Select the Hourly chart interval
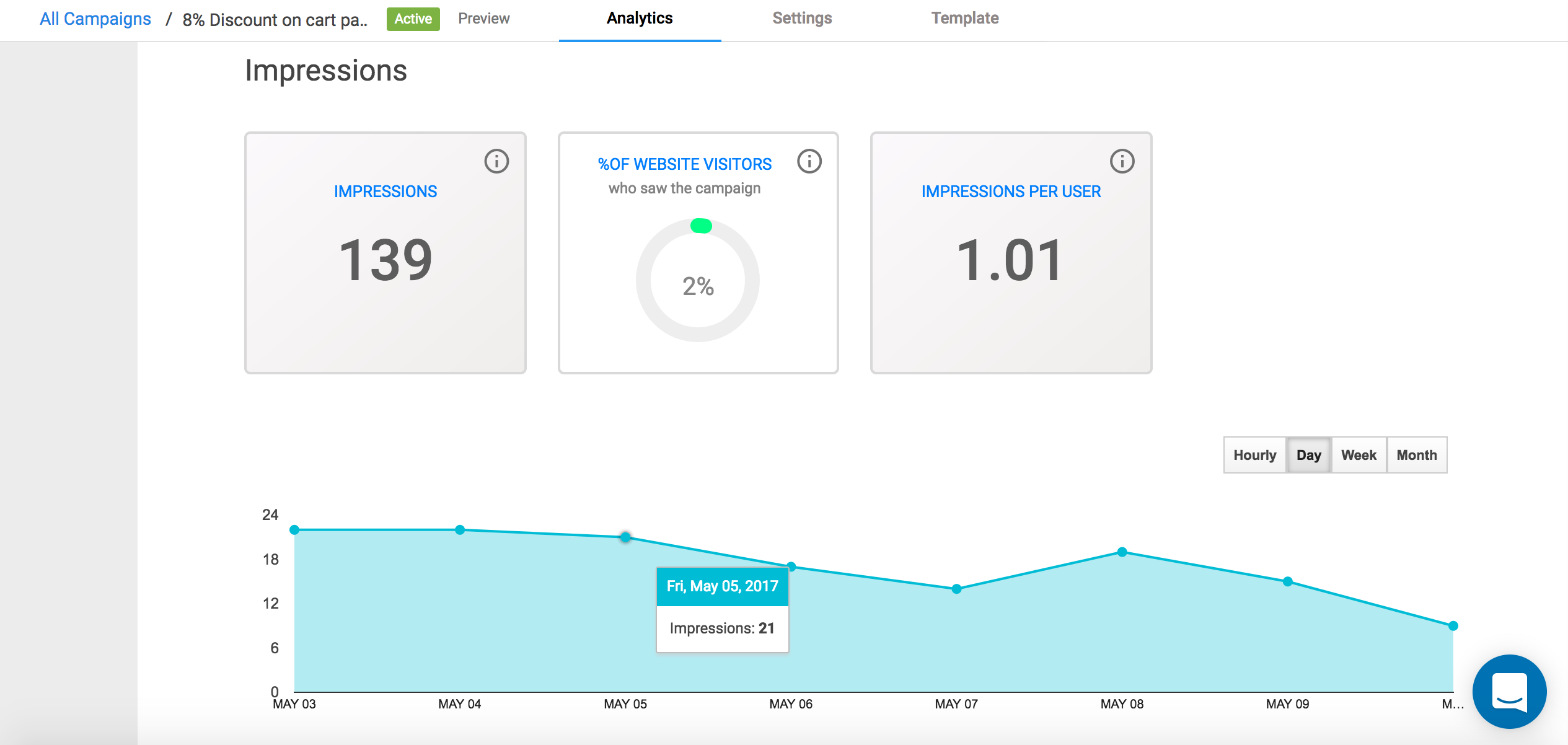Image resolution: width=1568 pixels, height=745 pixels. (1254, 455)
